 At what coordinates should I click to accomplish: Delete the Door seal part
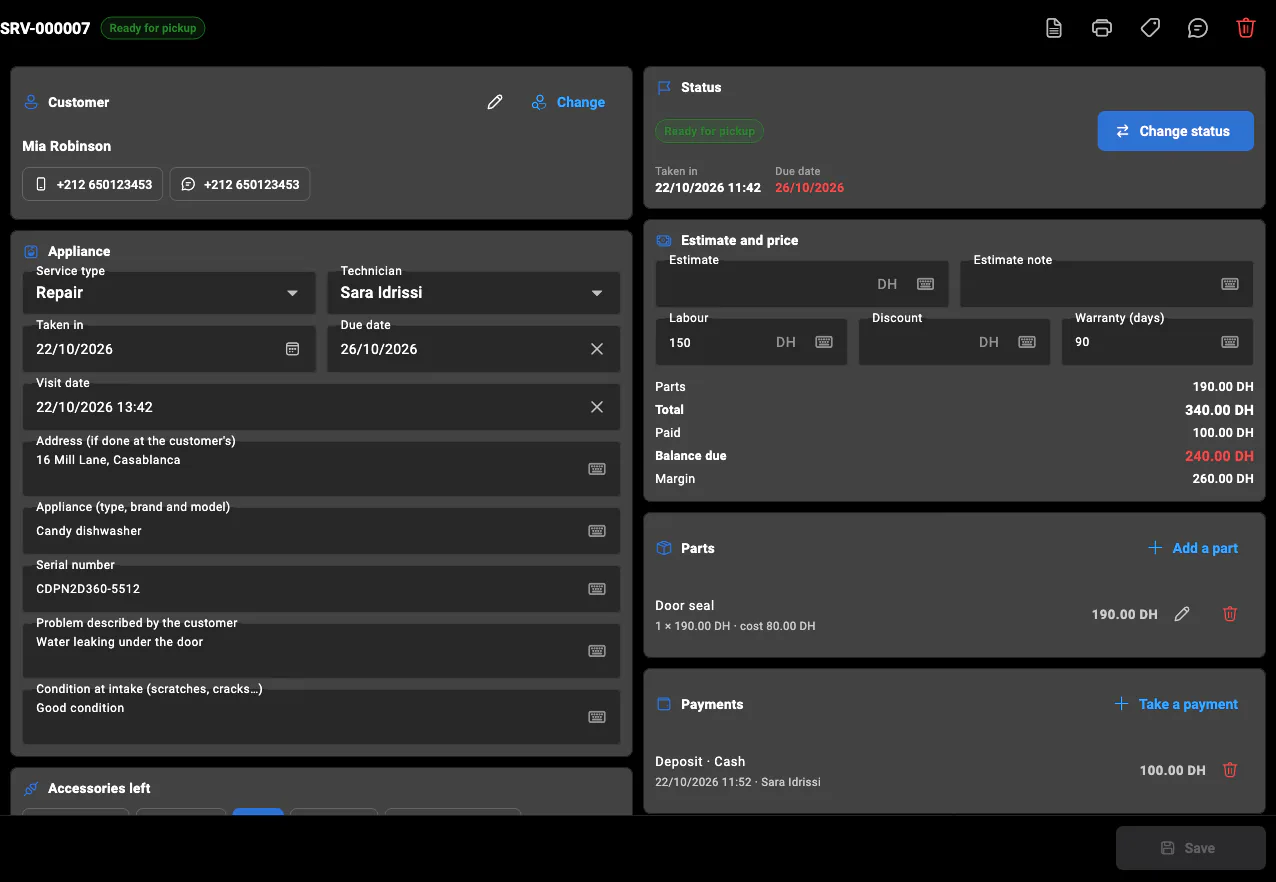pyautogui.click(x=1230, y=614)
